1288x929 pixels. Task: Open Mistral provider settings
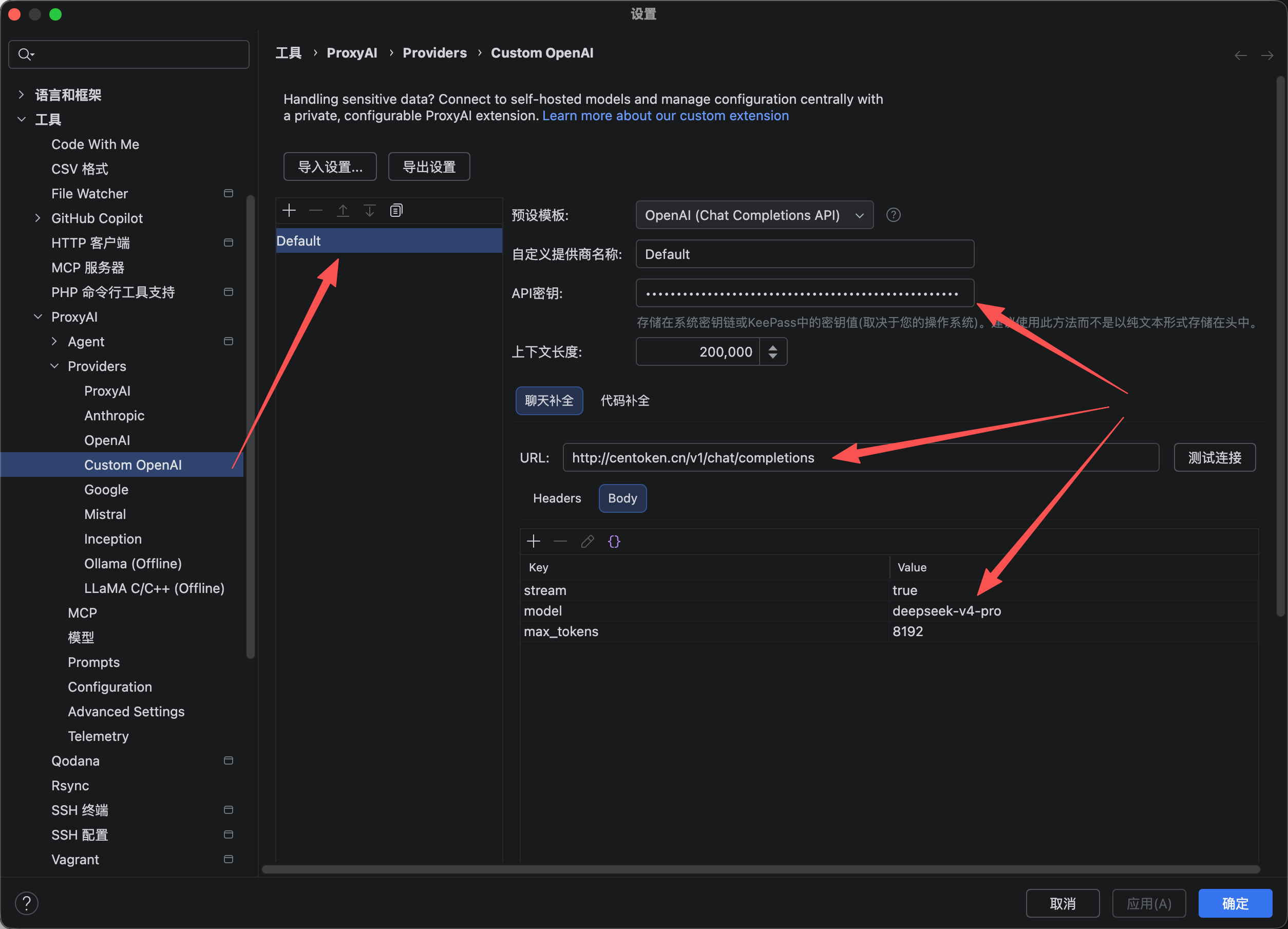pos(105,514)
